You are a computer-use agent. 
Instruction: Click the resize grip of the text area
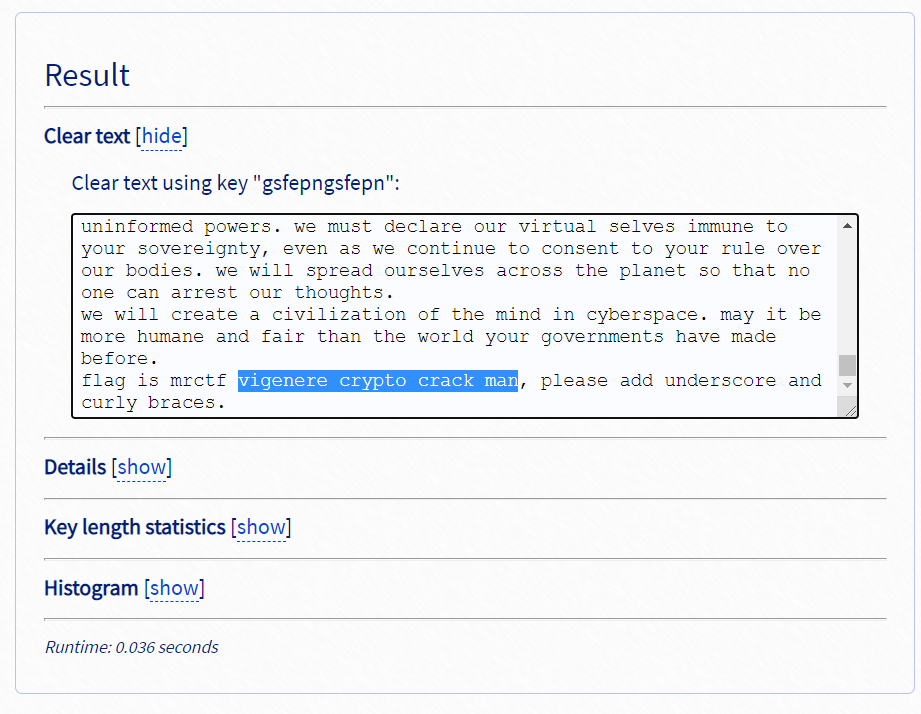pos(849,409)
